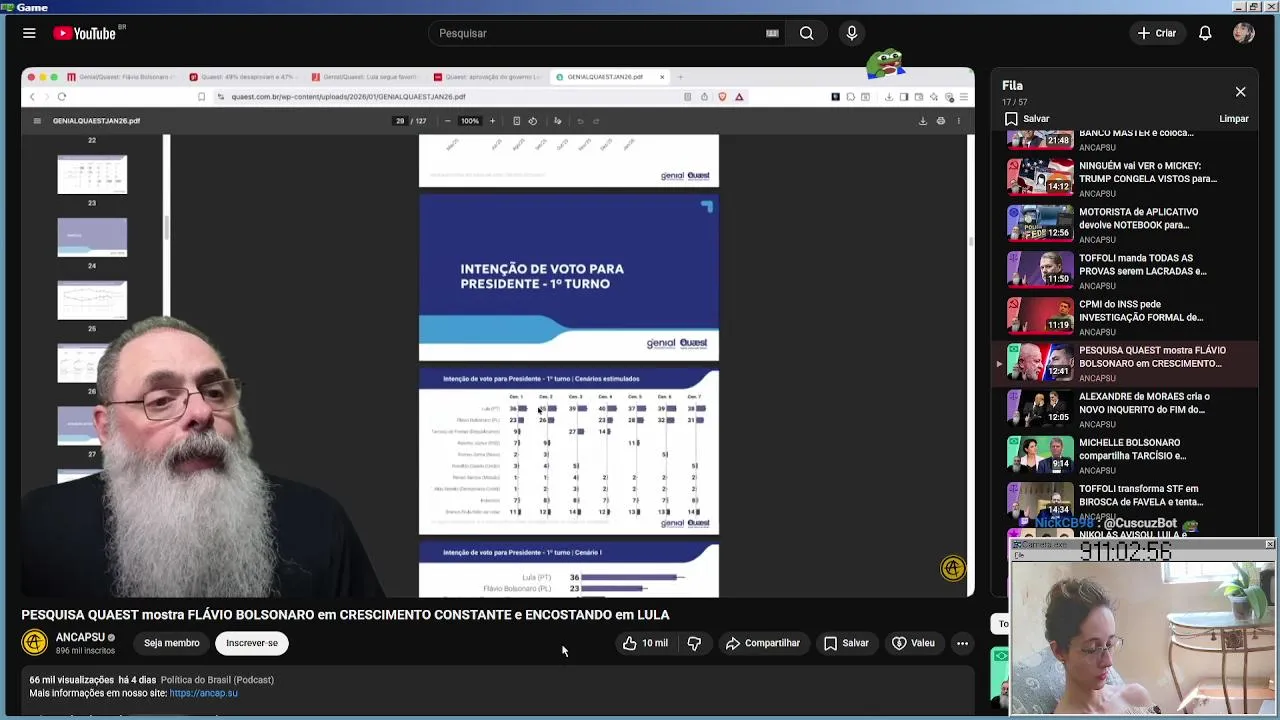
Task: Click the PDF zoom out minus button
Action: click(x=447, y=121)
